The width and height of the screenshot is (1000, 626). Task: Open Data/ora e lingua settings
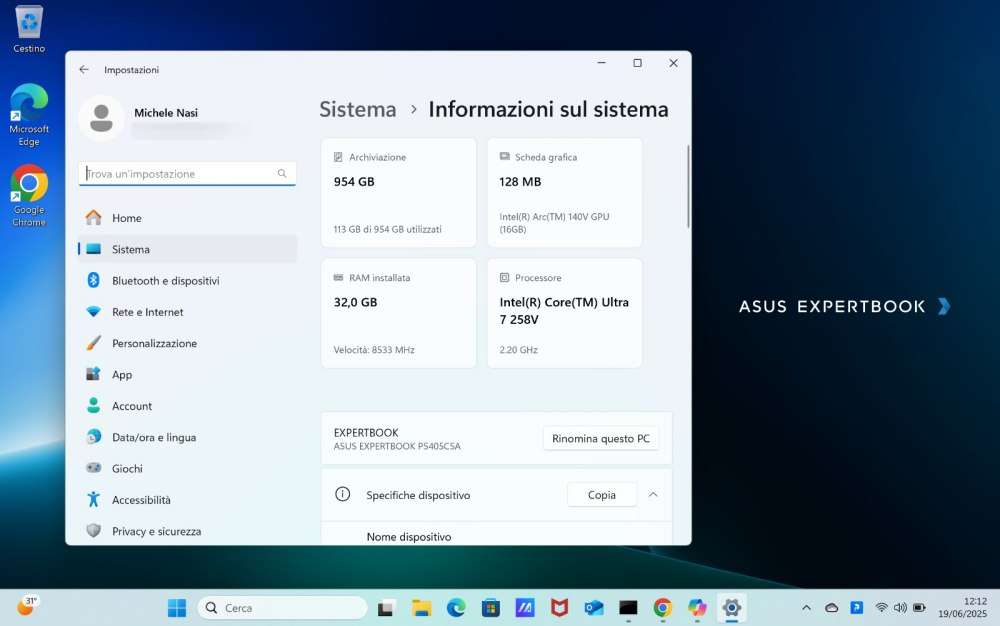(153, 437)
